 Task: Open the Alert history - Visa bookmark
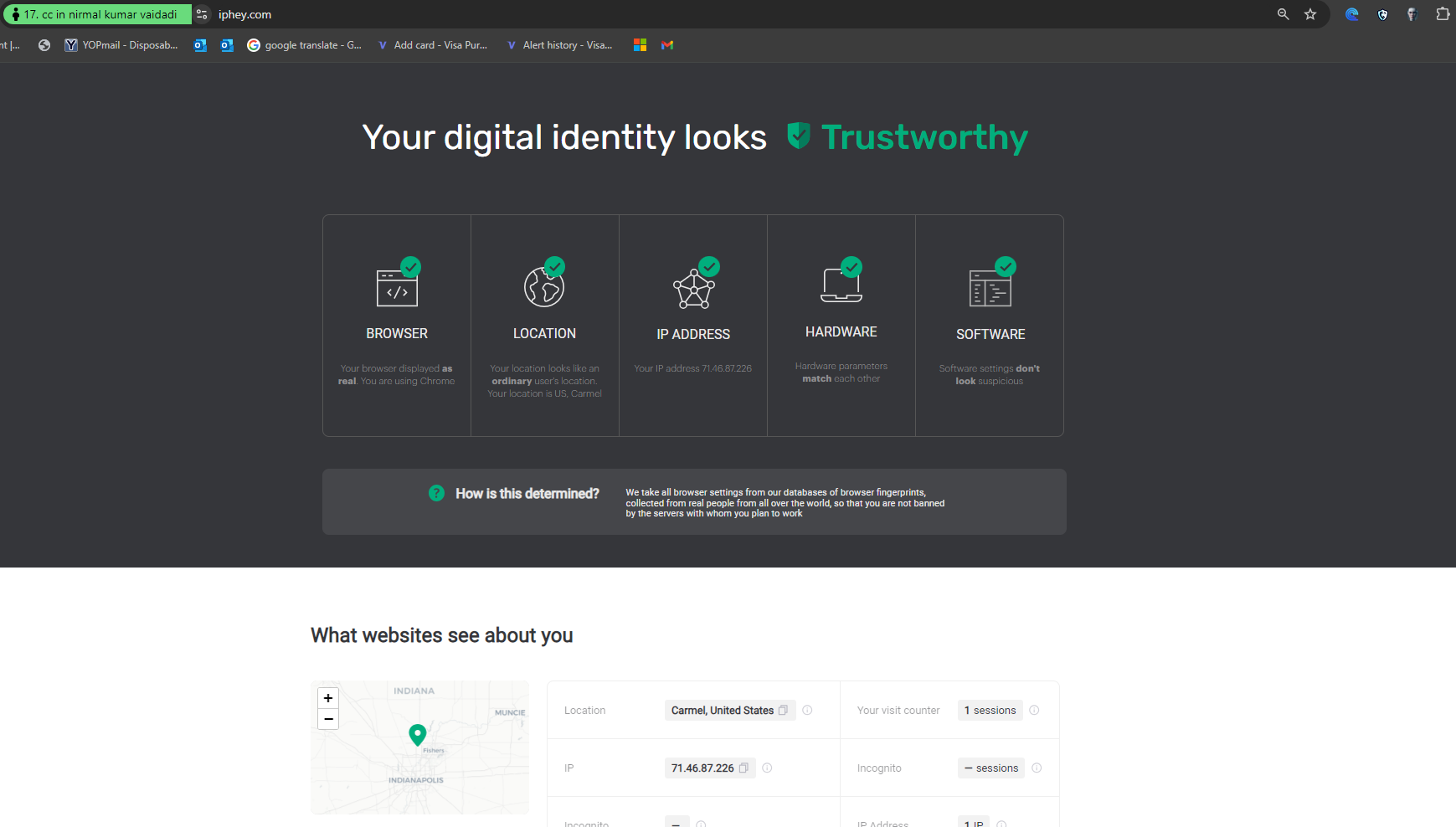(559, 45)
